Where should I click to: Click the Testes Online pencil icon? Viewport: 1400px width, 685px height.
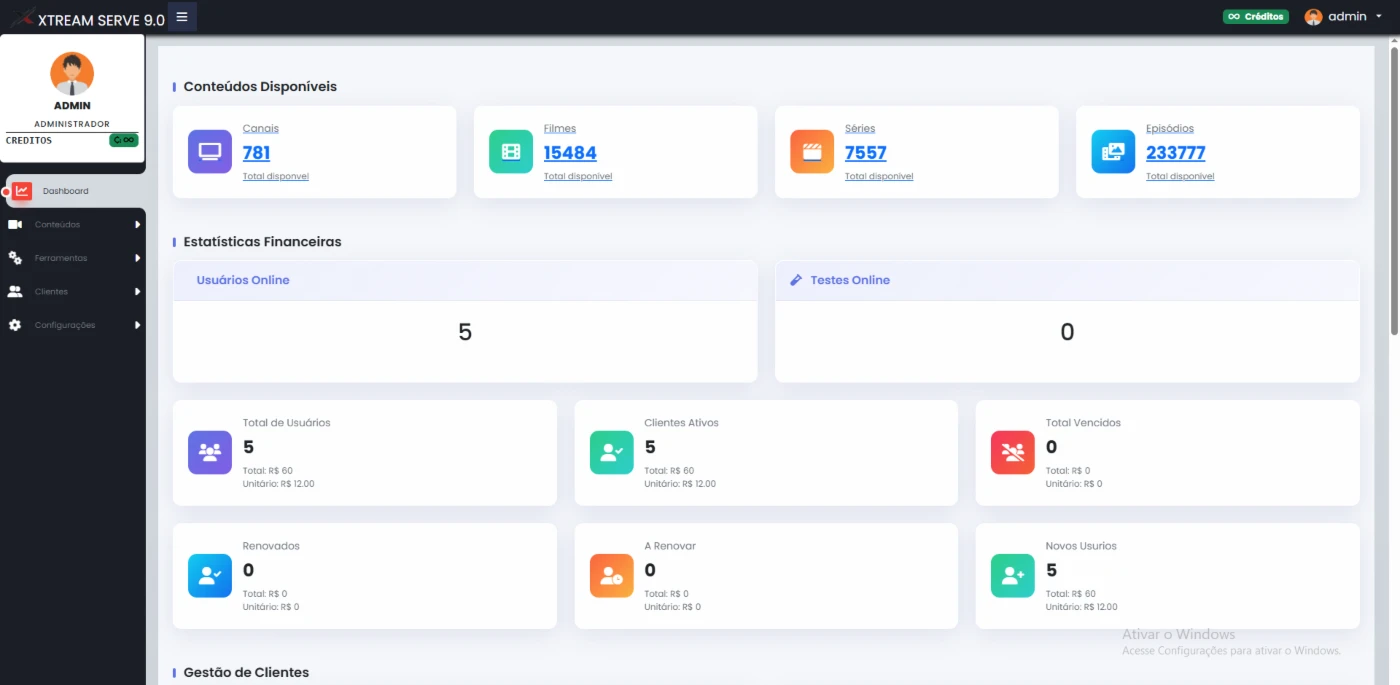(797, 280)
